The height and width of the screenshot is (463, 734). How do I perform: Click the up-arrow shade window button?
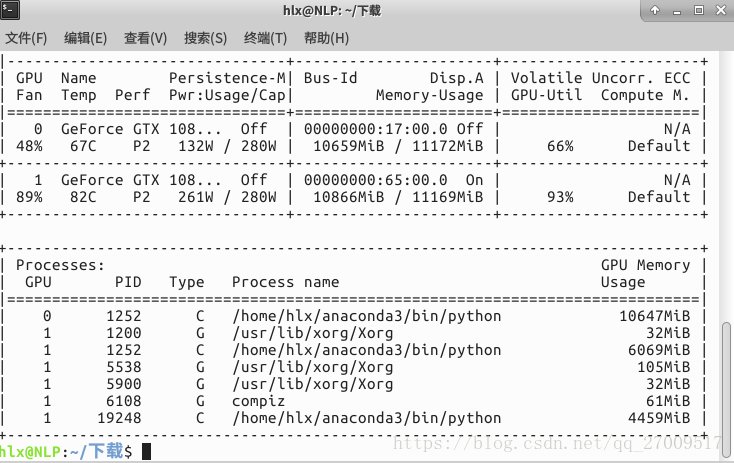(x=655, y=10)
